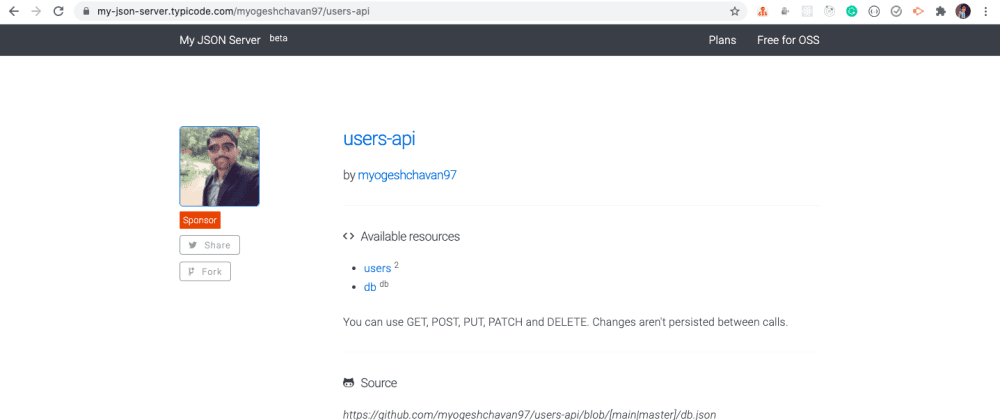The width and height of the screenshot is (1000, 420).
Task: Visit the myogeshchavan97 author link
Action: (x=407, y=175)
